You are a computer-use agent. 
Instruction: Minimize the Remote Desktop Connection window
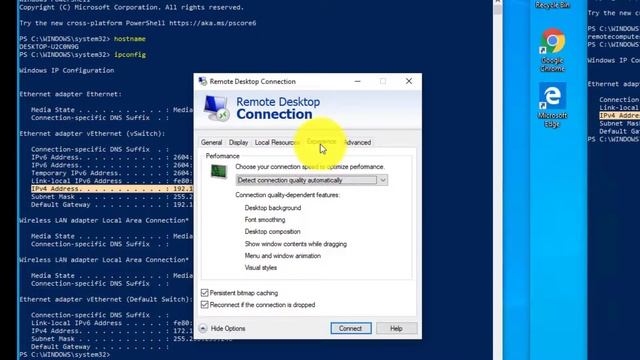tap(358, 81)
